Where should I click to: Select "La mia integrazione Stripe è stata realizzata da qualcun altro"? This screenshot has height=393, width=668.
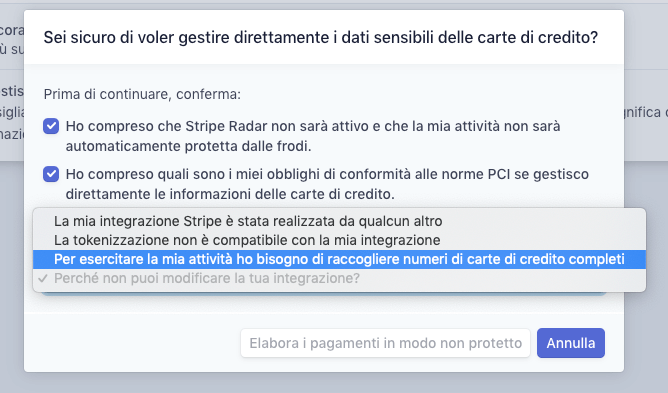(x=248, y=221)
